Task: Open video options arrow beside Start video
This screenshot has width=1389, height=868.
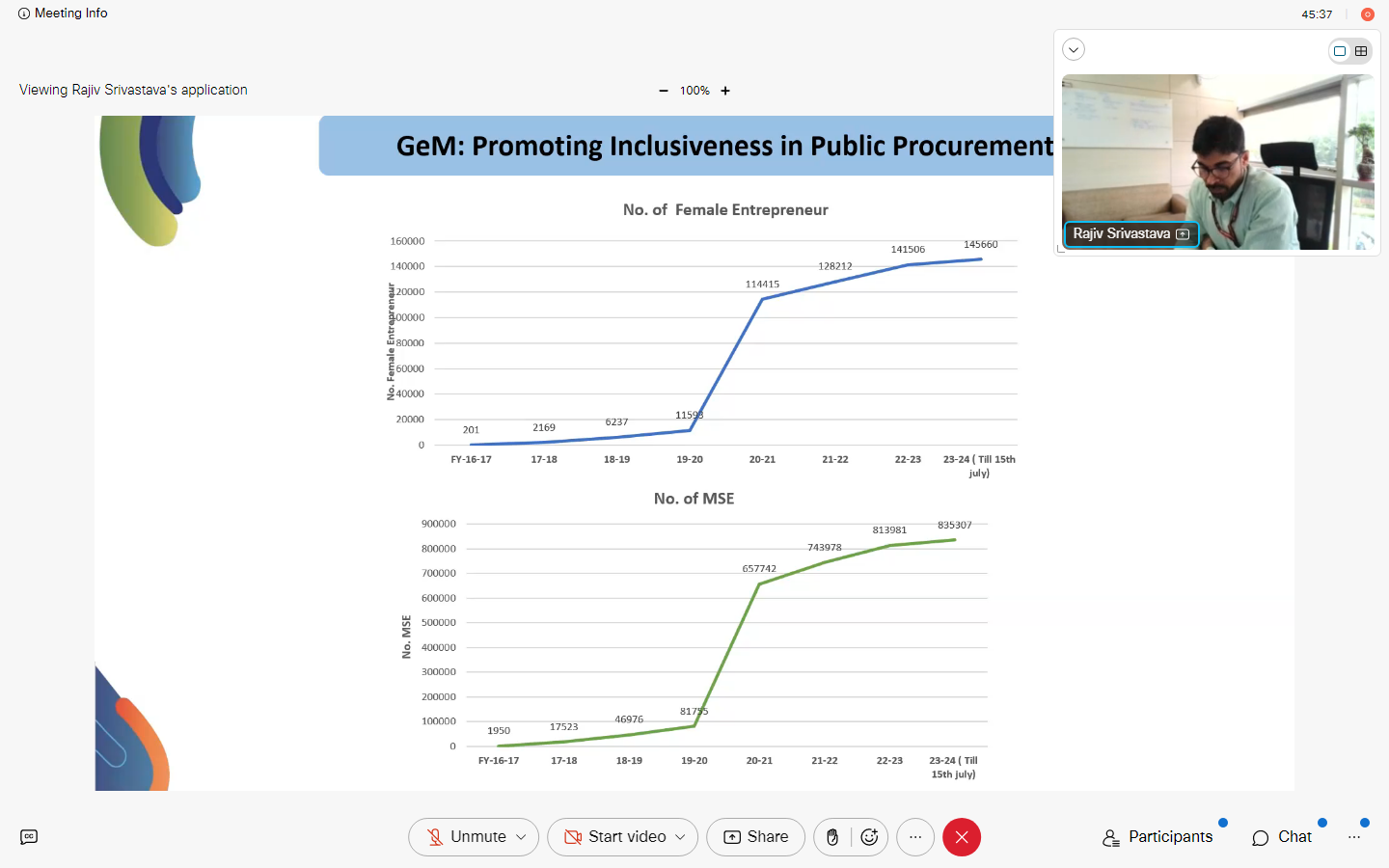Action: coord(680,837)
